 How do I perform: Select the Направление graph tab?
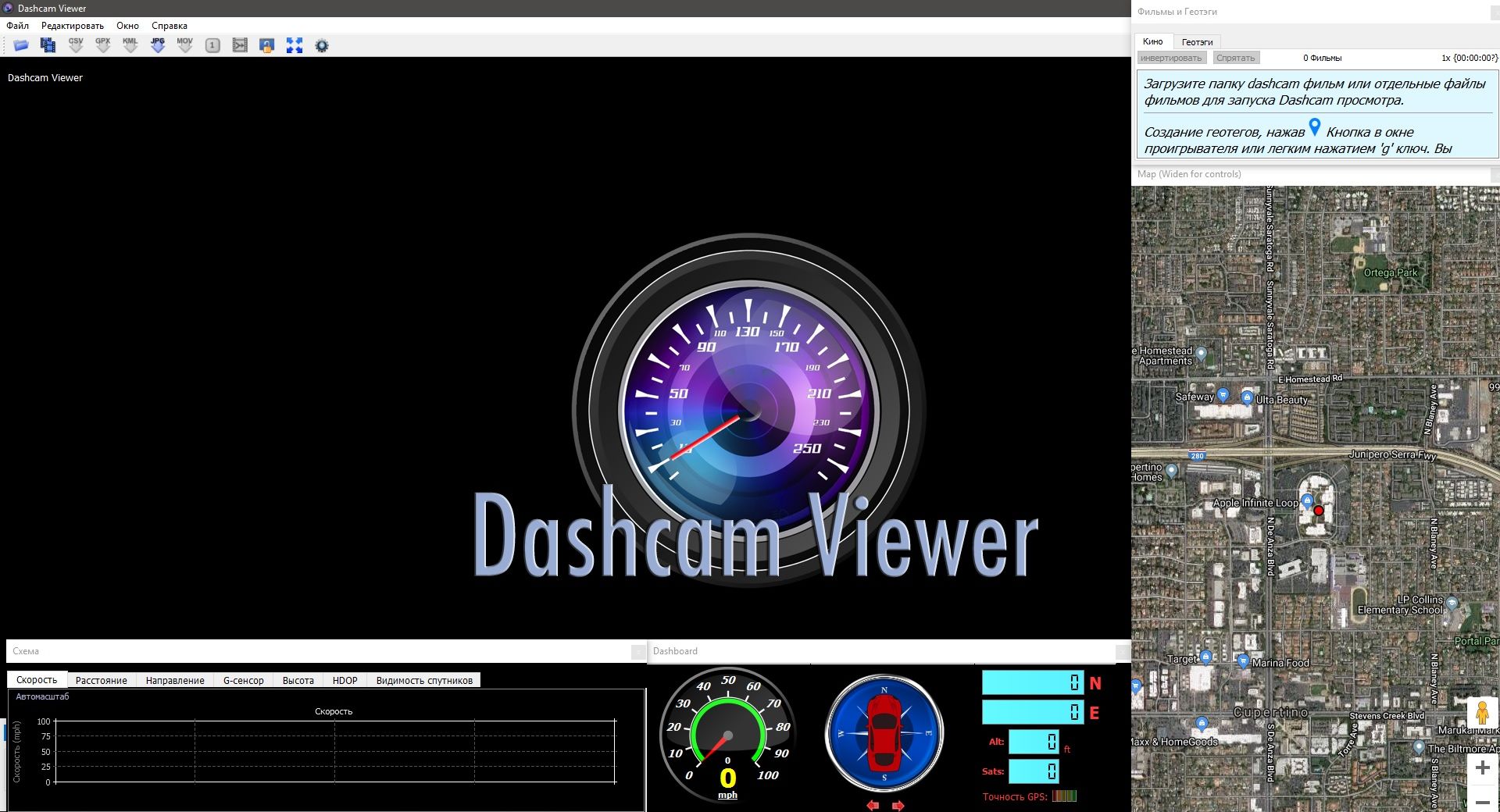point(175,681)
